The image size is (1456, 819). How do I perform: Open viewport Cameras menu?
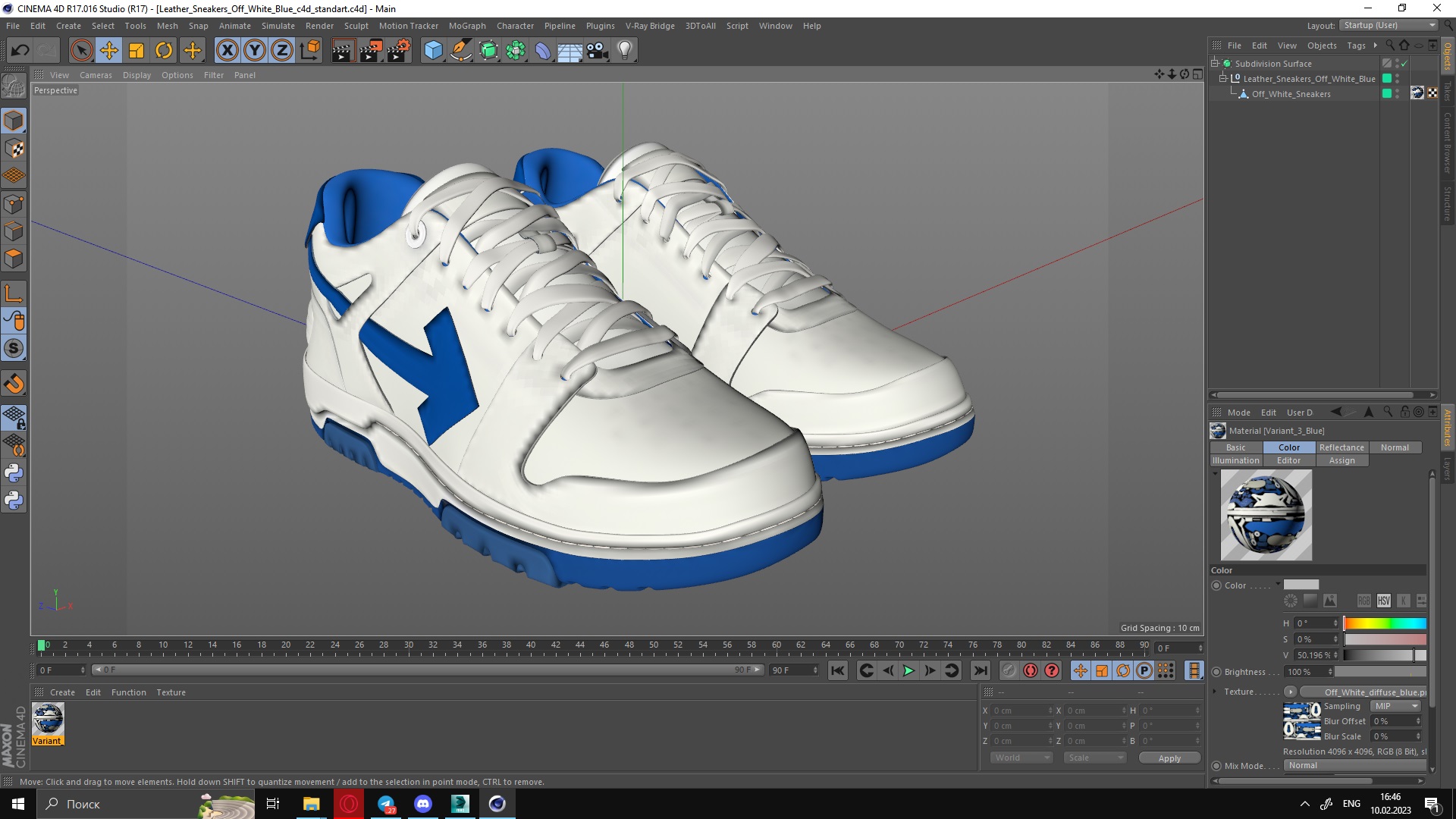[96, 75]
